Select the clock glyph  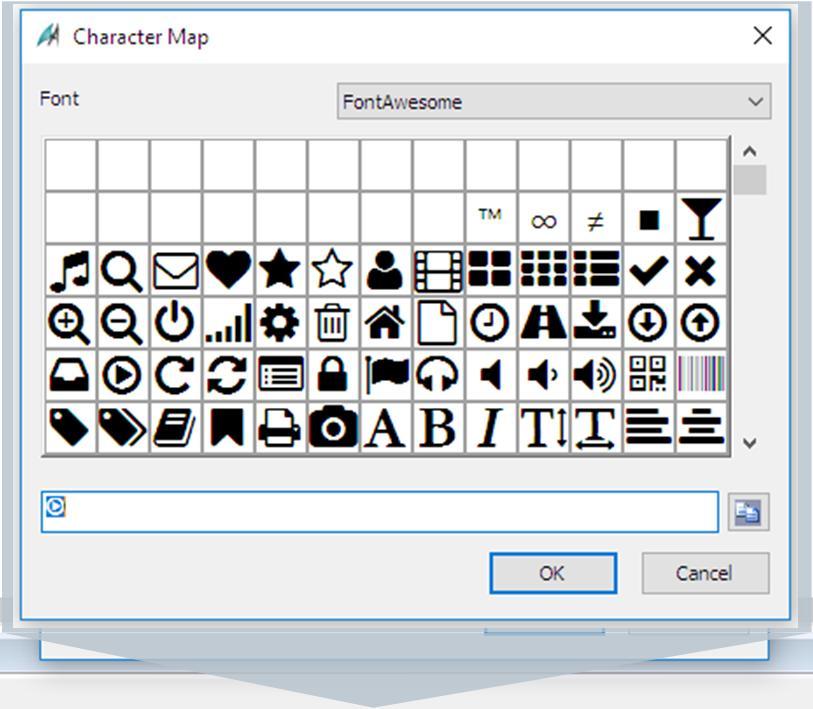490,323
